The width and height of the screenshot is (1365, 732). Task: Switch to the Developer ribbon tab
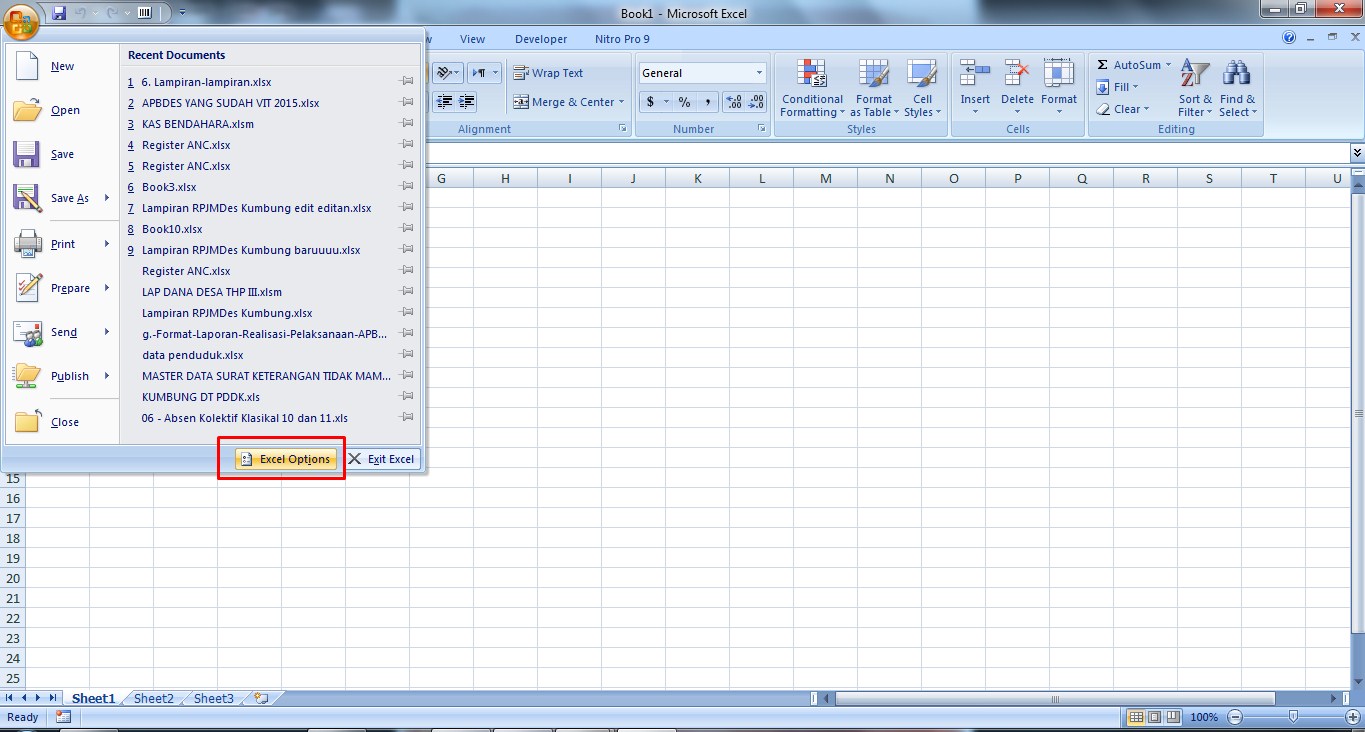541,39
